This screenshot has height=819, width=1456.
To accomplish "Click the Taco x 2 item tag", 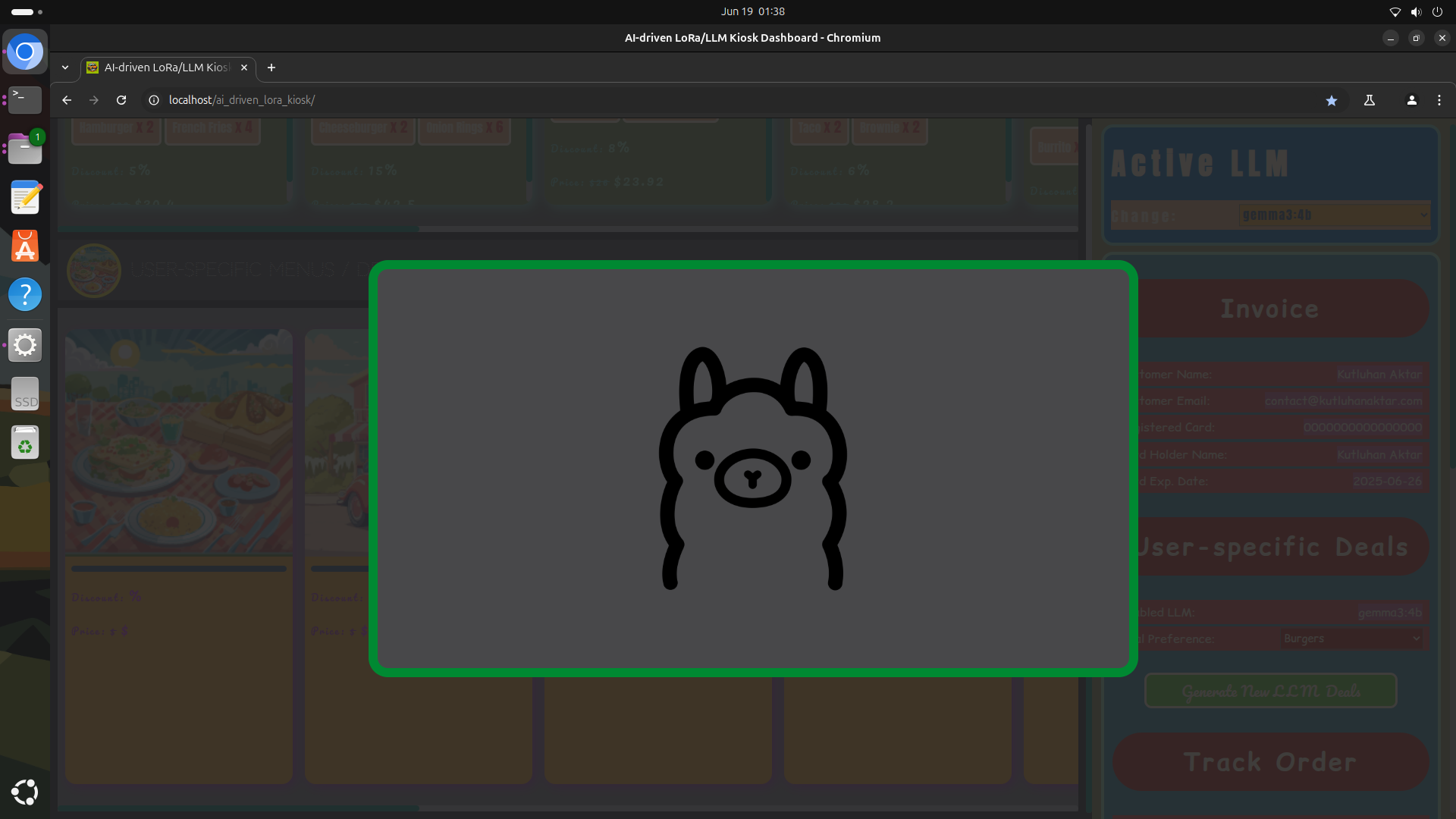I will (819, 128).
